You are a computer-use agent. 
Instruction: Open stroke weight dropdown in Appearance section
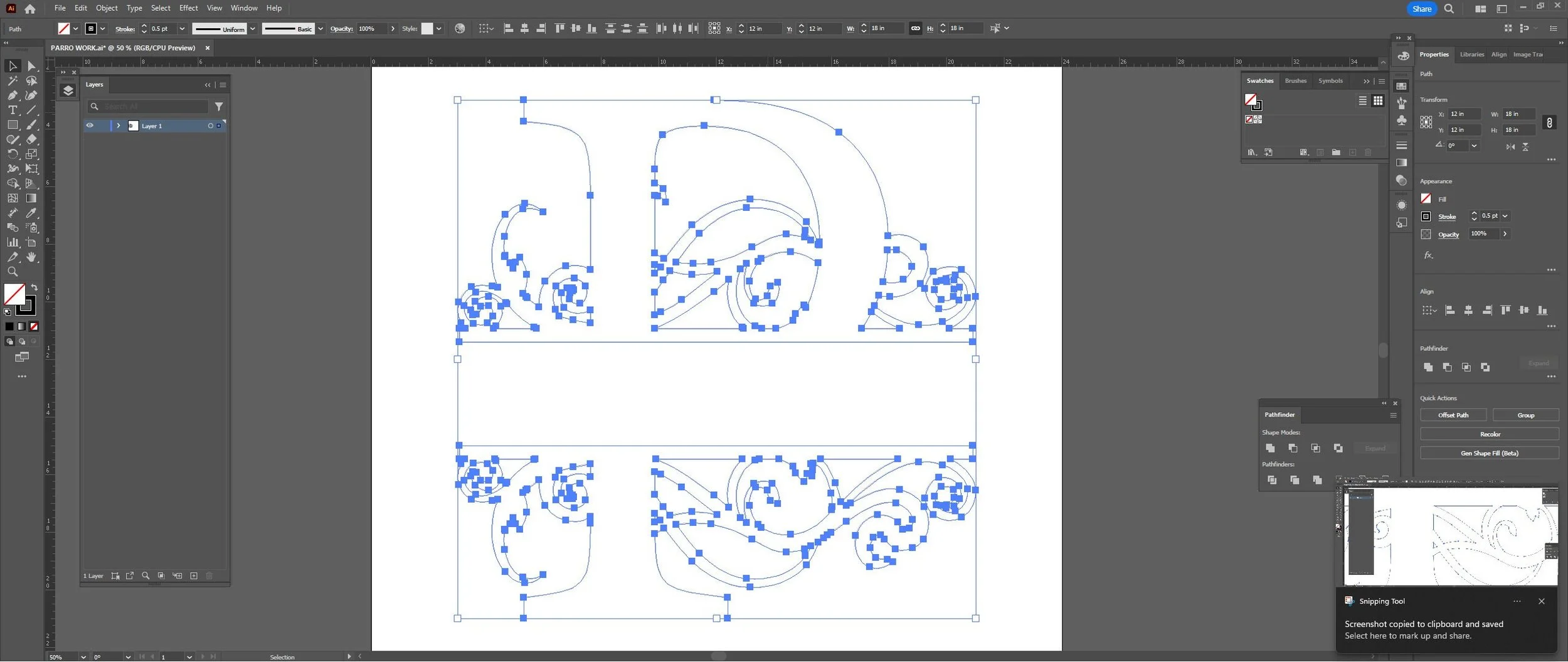(1505, 216)
